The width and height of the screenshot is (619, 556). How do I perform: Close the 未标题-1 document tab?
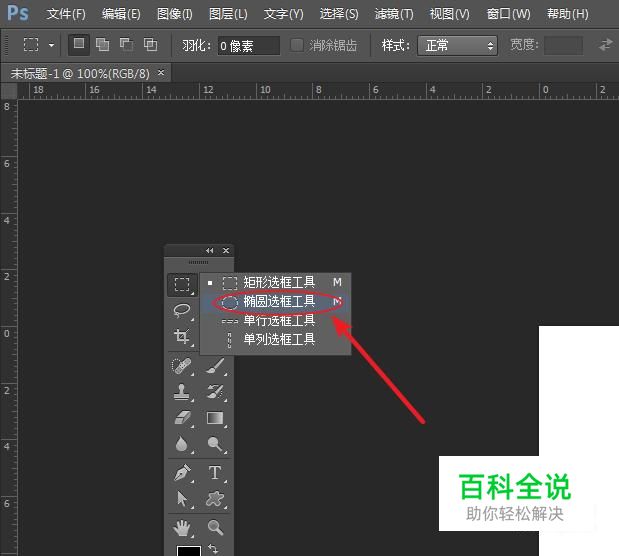pos(161,73)
